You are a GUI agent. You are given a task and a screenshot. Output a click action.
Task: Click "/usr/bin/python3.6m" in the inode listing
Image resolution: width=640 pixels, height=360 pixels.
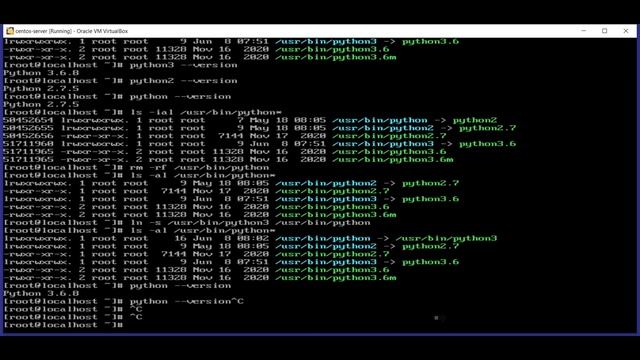[393, 160]
